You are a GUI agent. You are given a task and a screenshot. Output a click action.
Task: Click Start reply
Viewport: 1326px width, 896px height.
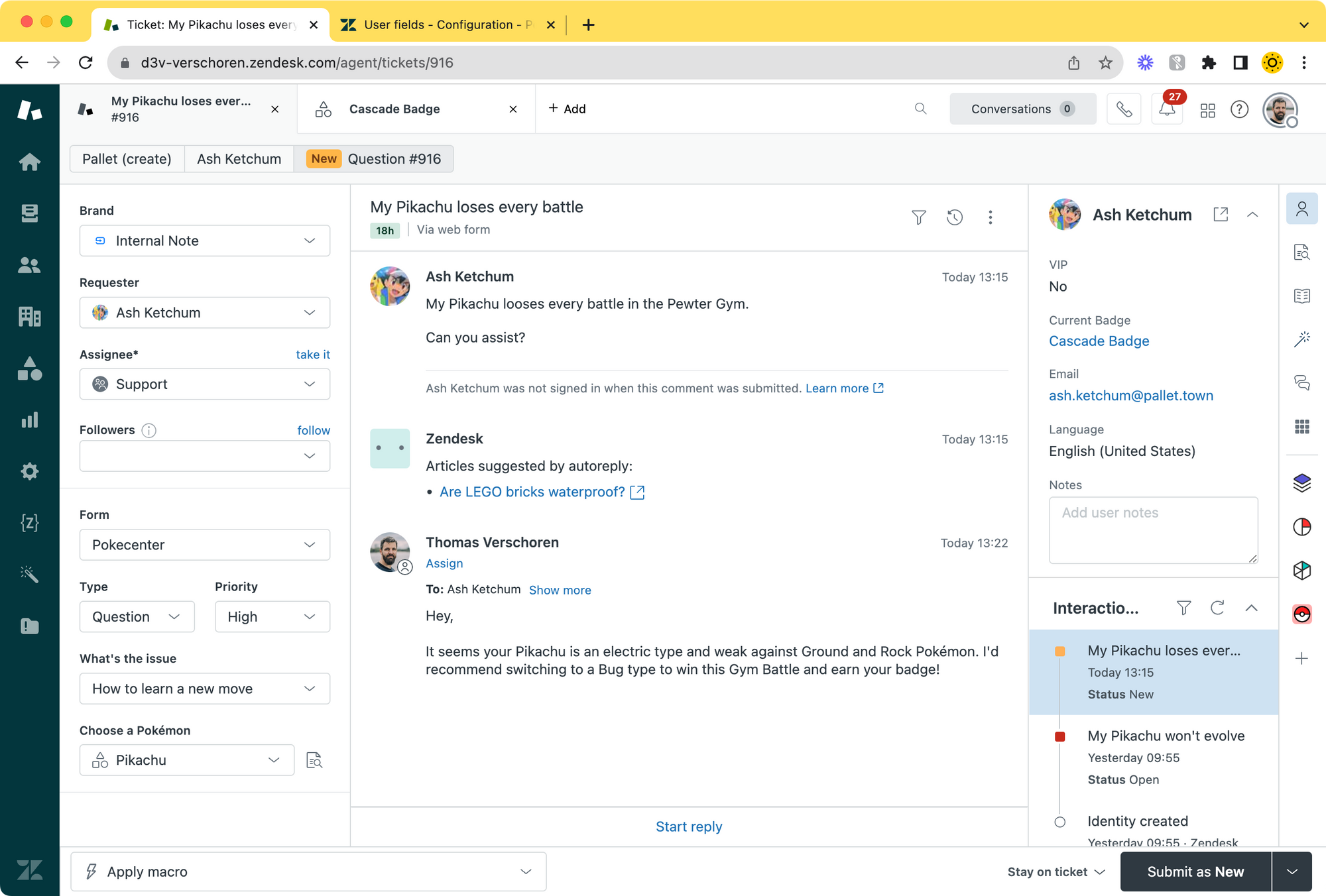tap(688, 826)
